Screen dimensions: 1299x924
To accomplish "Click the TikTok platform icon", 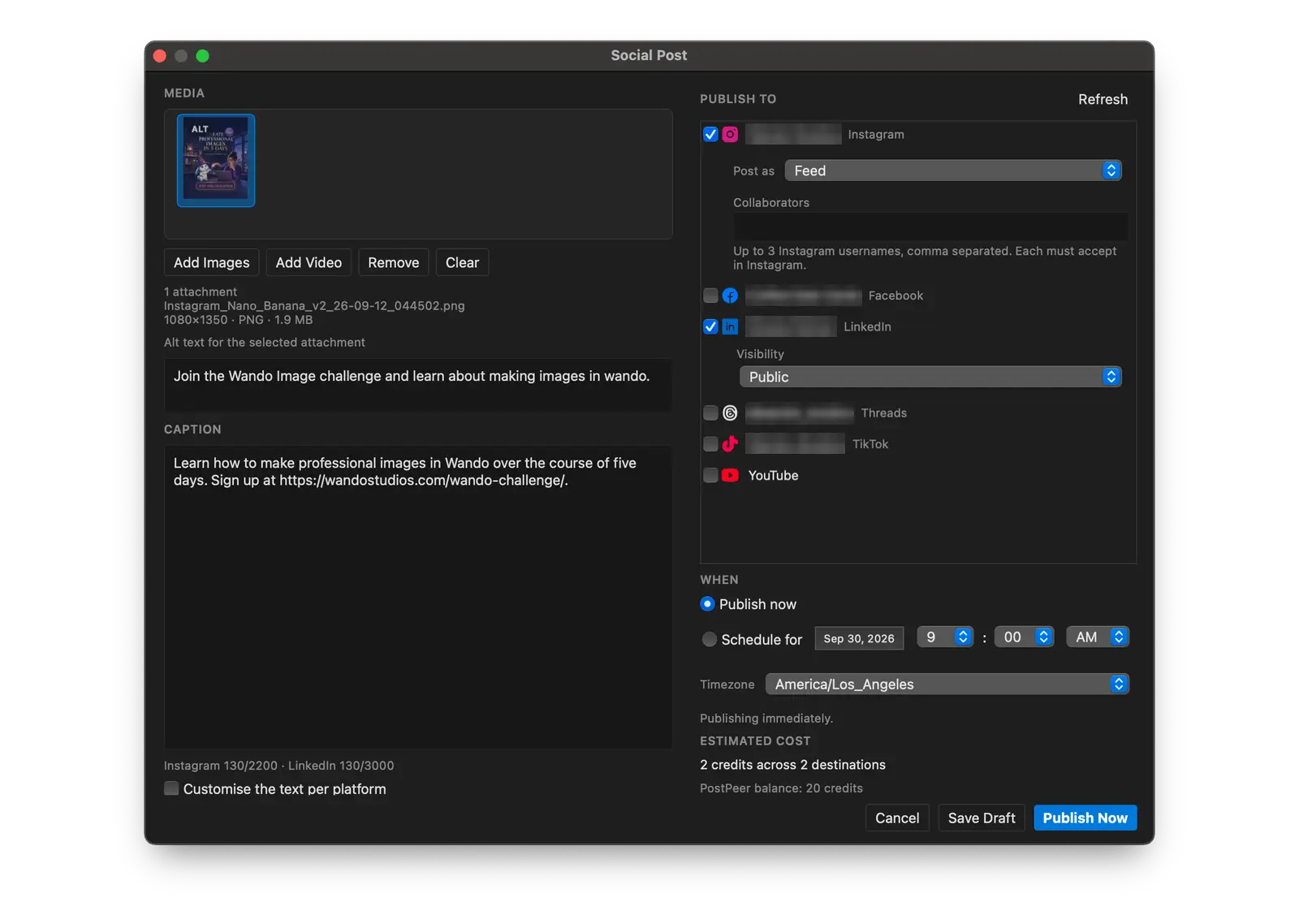I will click(730, 443).
